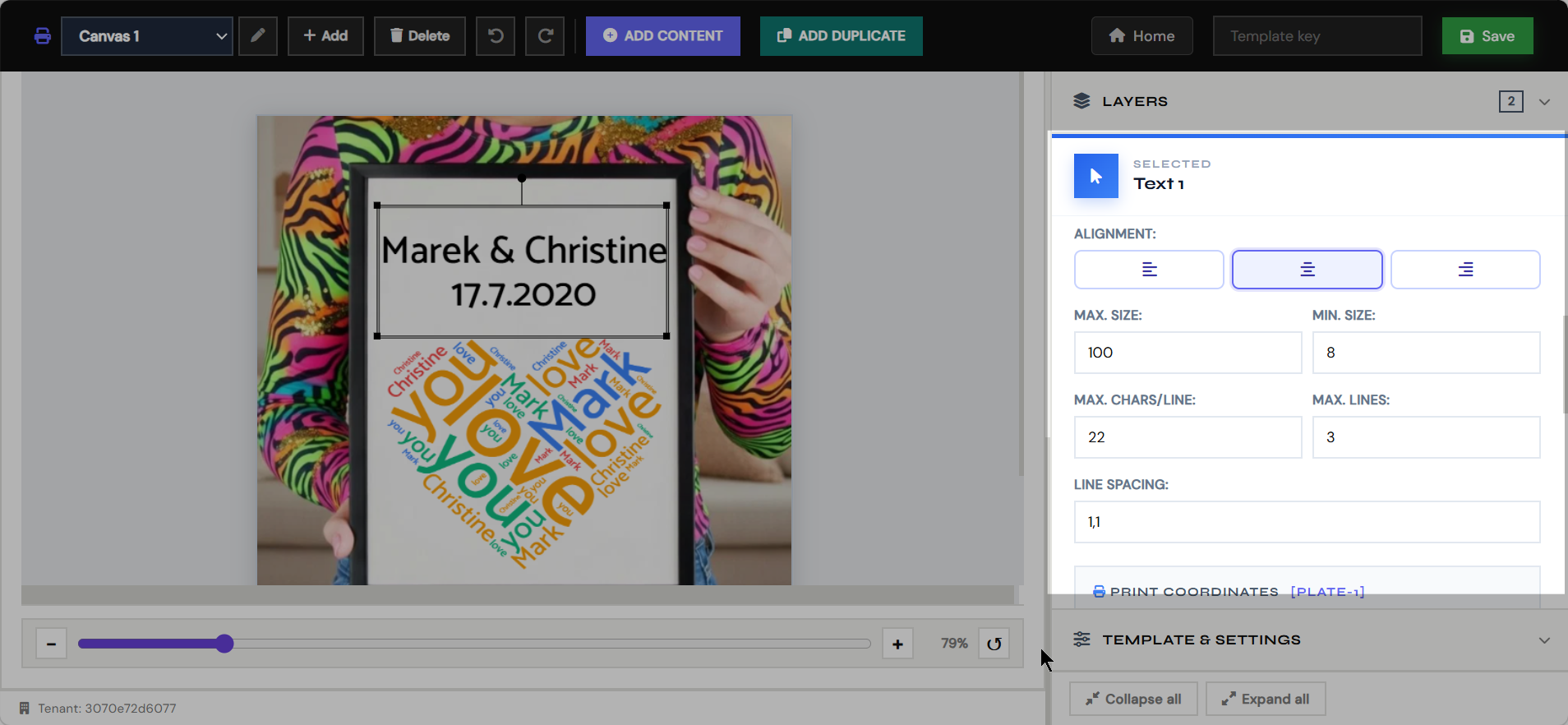Click the canvas vertical scrollbar
Image resolution: width=1568 pixels, height=725 pixels.
(1022, 274)
